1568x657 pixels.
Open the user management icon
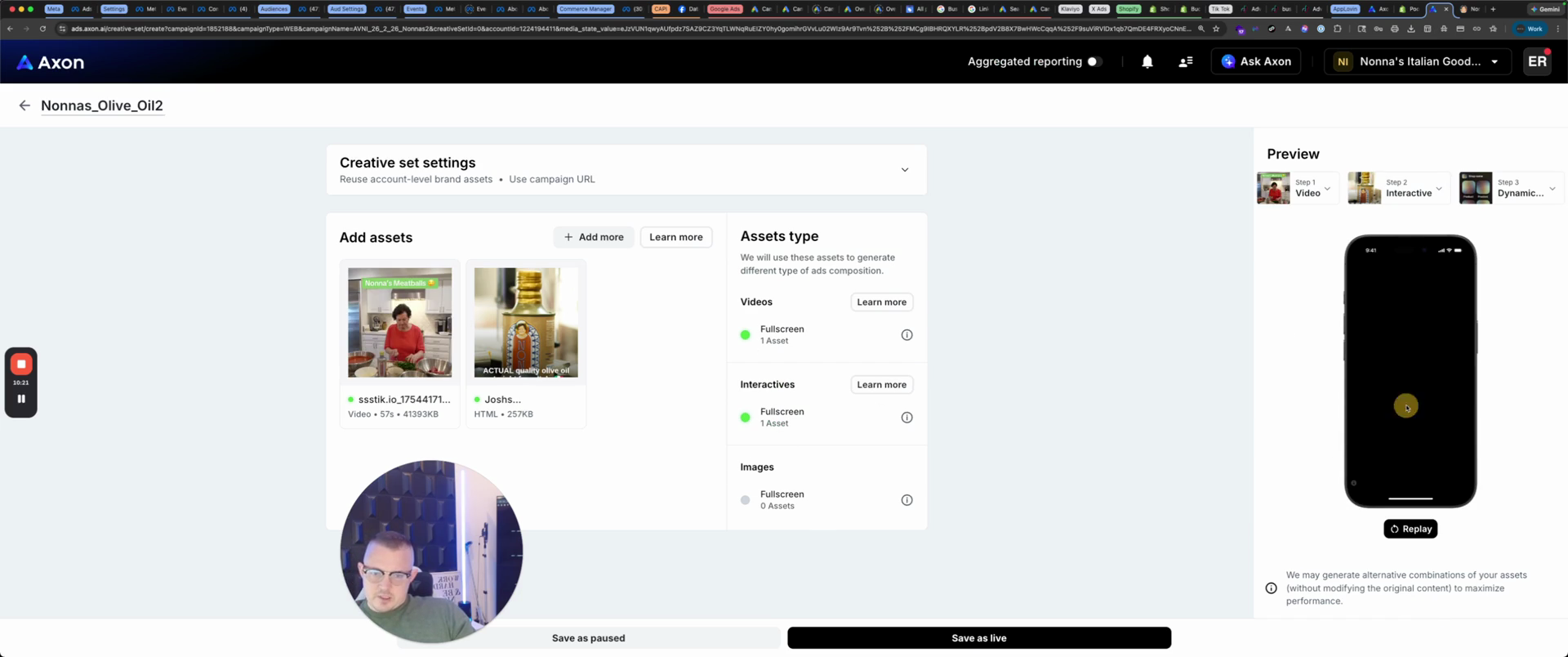tap(1185, 62)
